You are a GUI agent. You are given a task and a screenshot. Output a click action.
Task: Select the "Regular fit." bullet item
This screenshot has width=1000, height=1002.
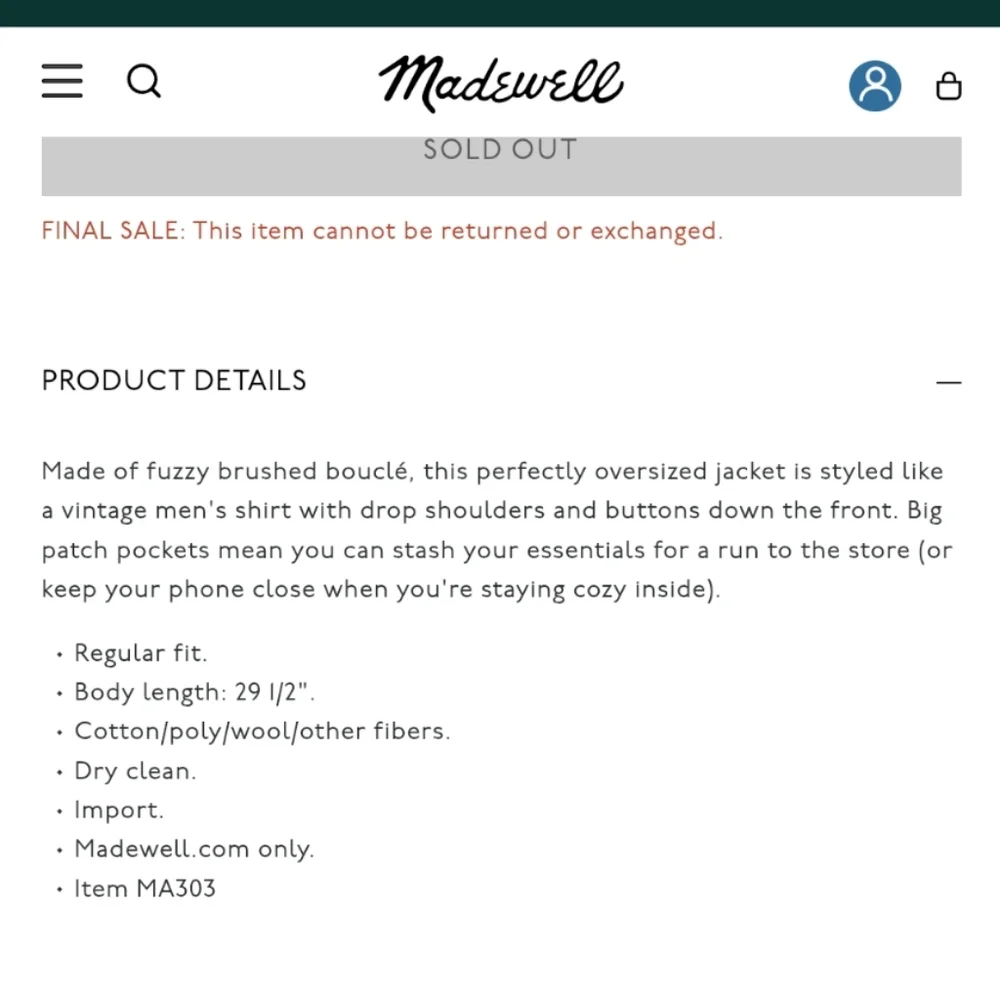tap(140, 654)
